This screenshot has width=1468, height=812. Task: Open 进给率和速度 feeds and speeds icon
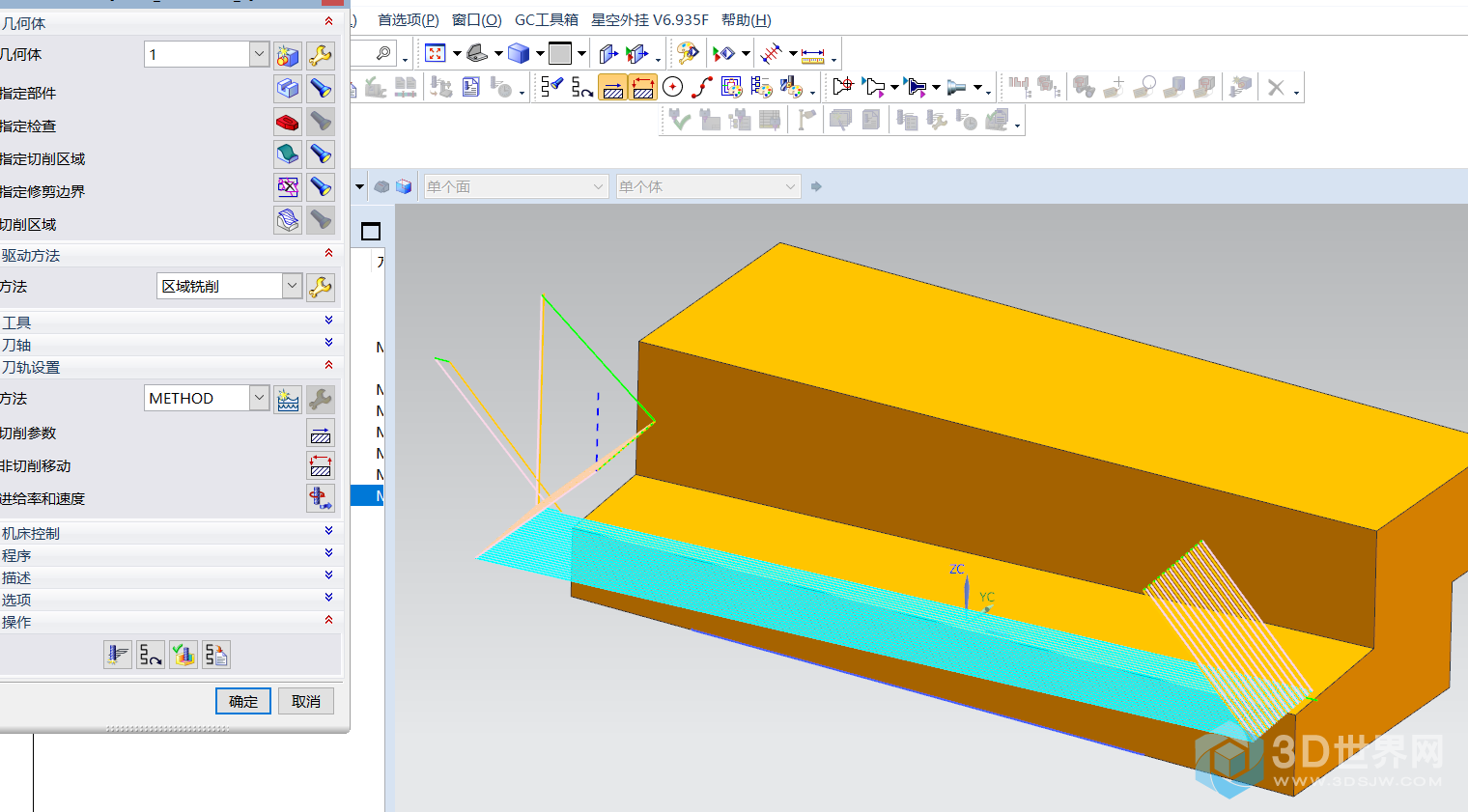tap(321, 499)
